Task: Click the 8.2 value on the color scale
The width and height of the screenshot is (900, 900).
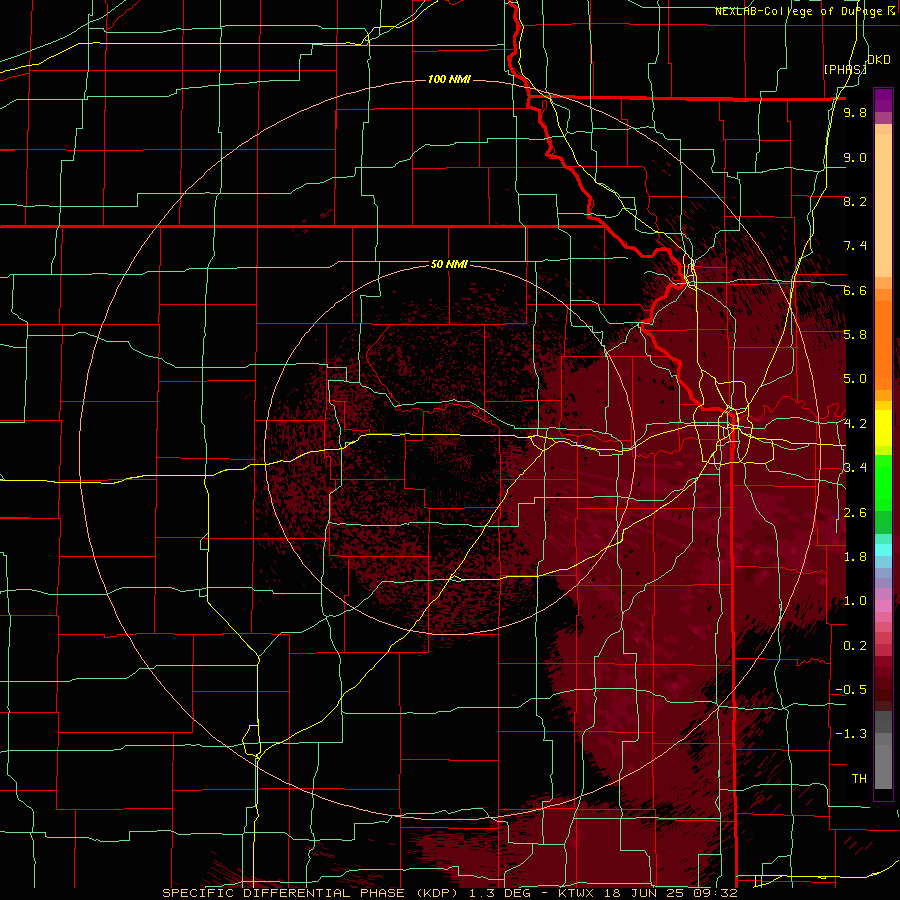Action: [855, 201]
